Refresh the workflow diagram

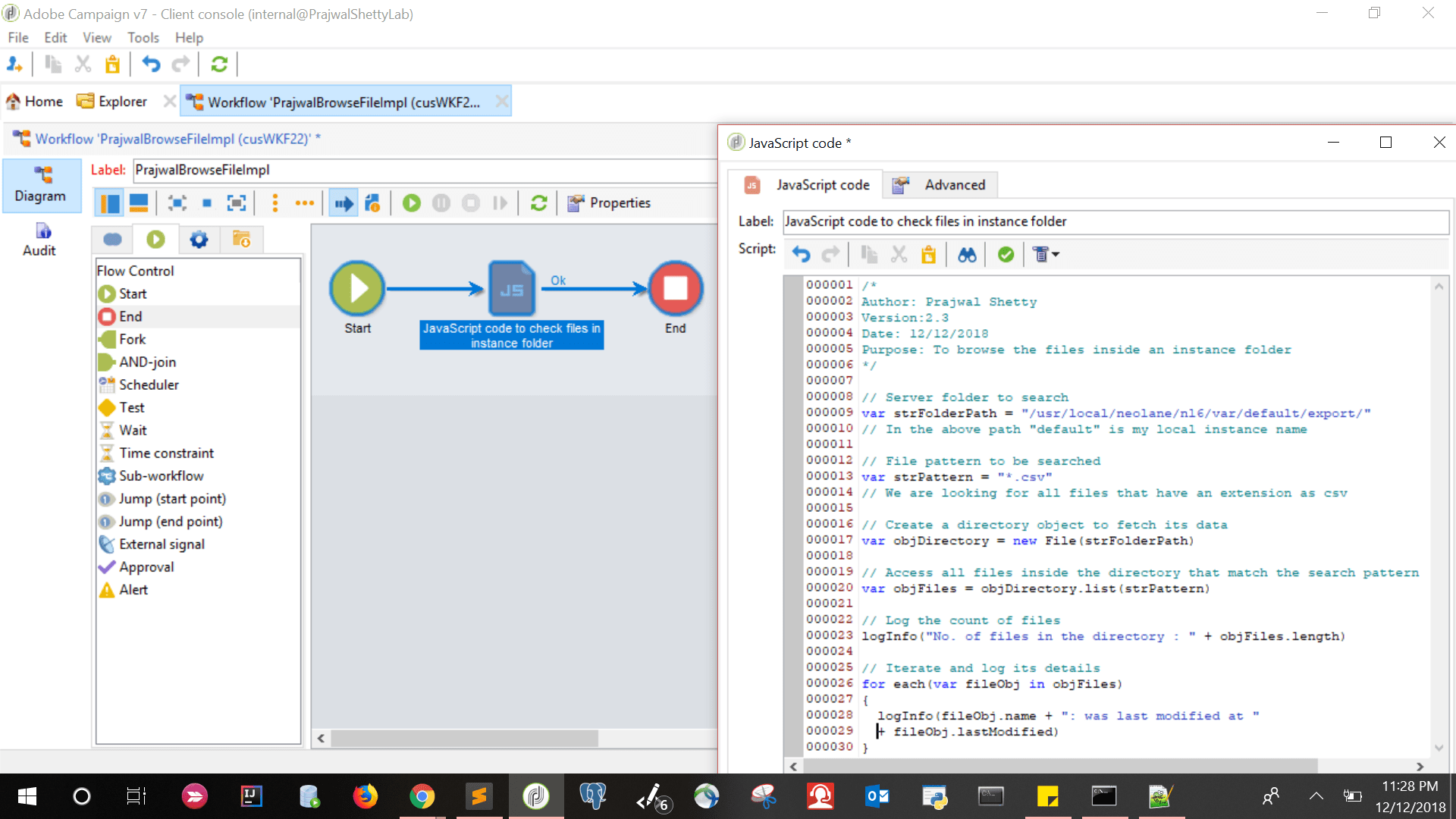tap(538, 202)
